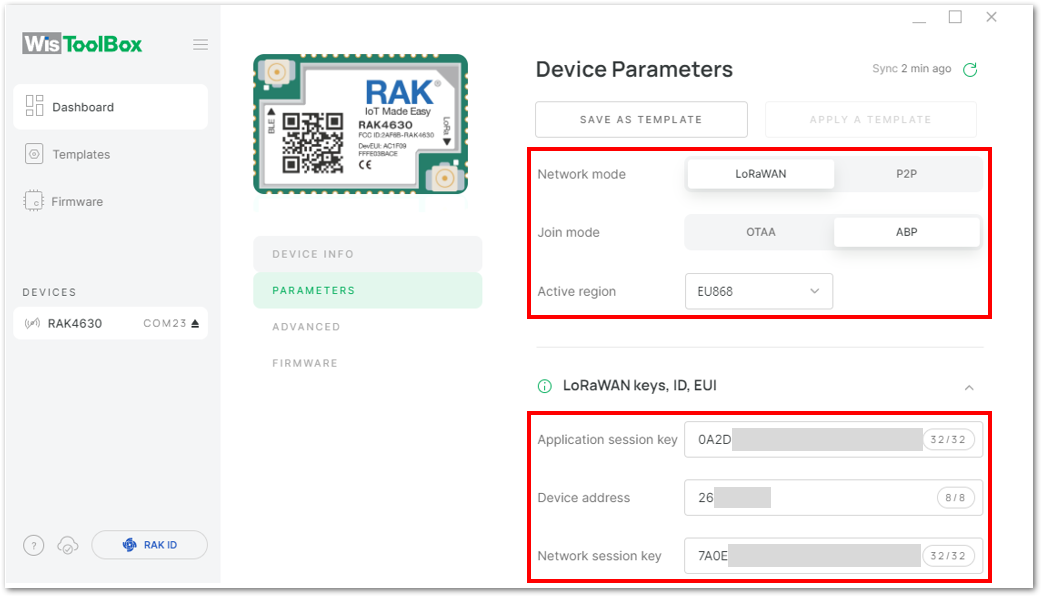Open the Device Info tab
The height and width of the screenshot is (597, 1042).
click(x=367, y=254)
